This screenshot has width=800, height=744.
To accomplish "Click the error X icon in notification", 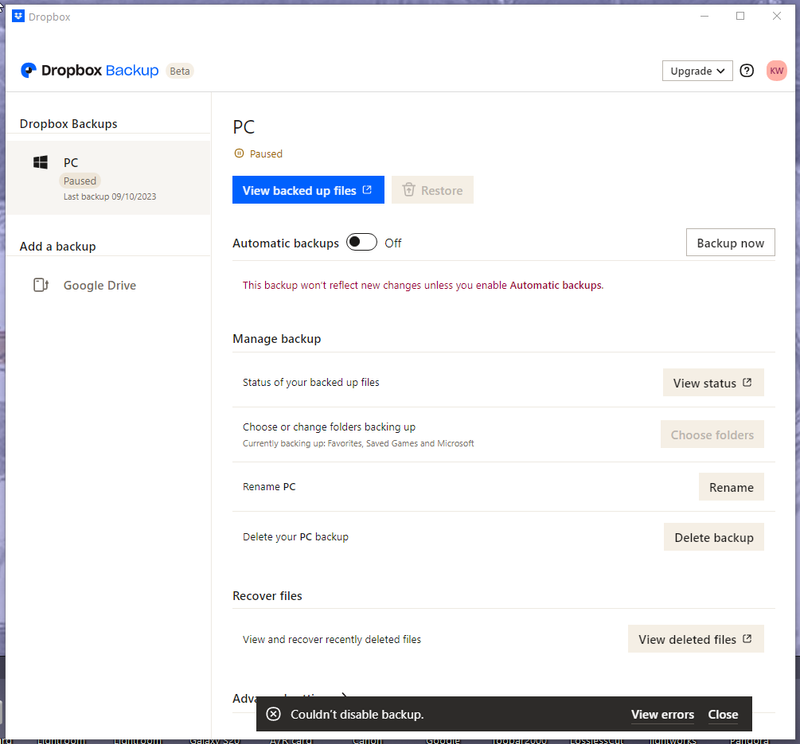I will tap(273, 714).
